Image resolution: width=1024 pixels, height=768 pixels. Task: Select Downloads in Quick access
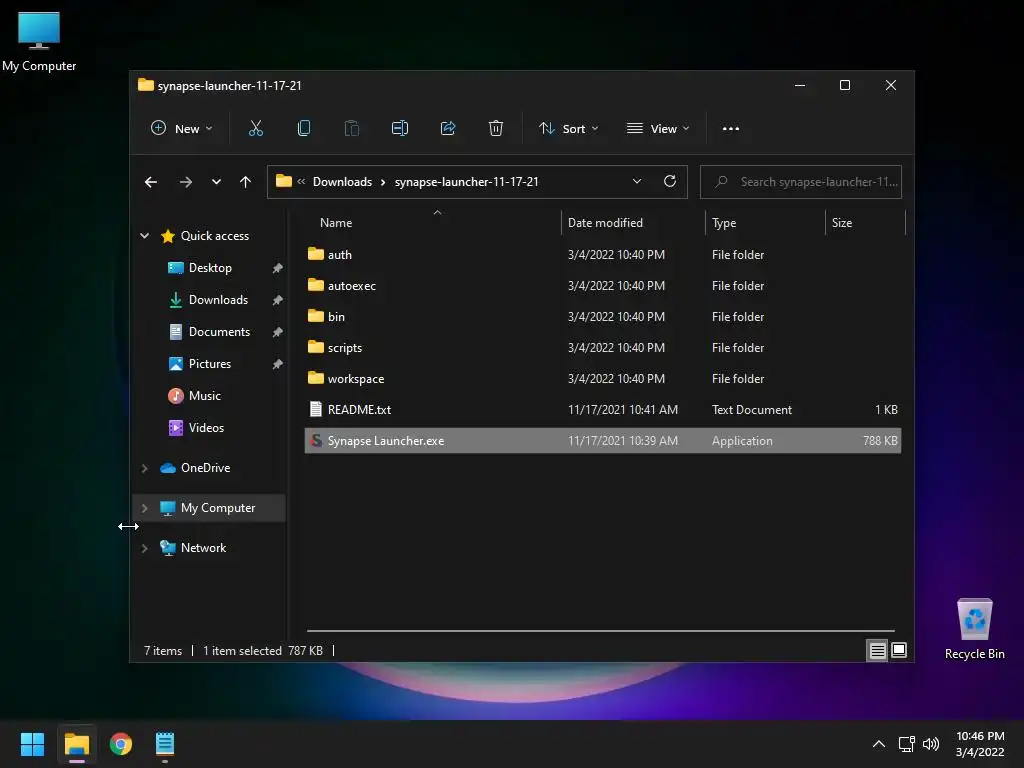tap(217, 300)
